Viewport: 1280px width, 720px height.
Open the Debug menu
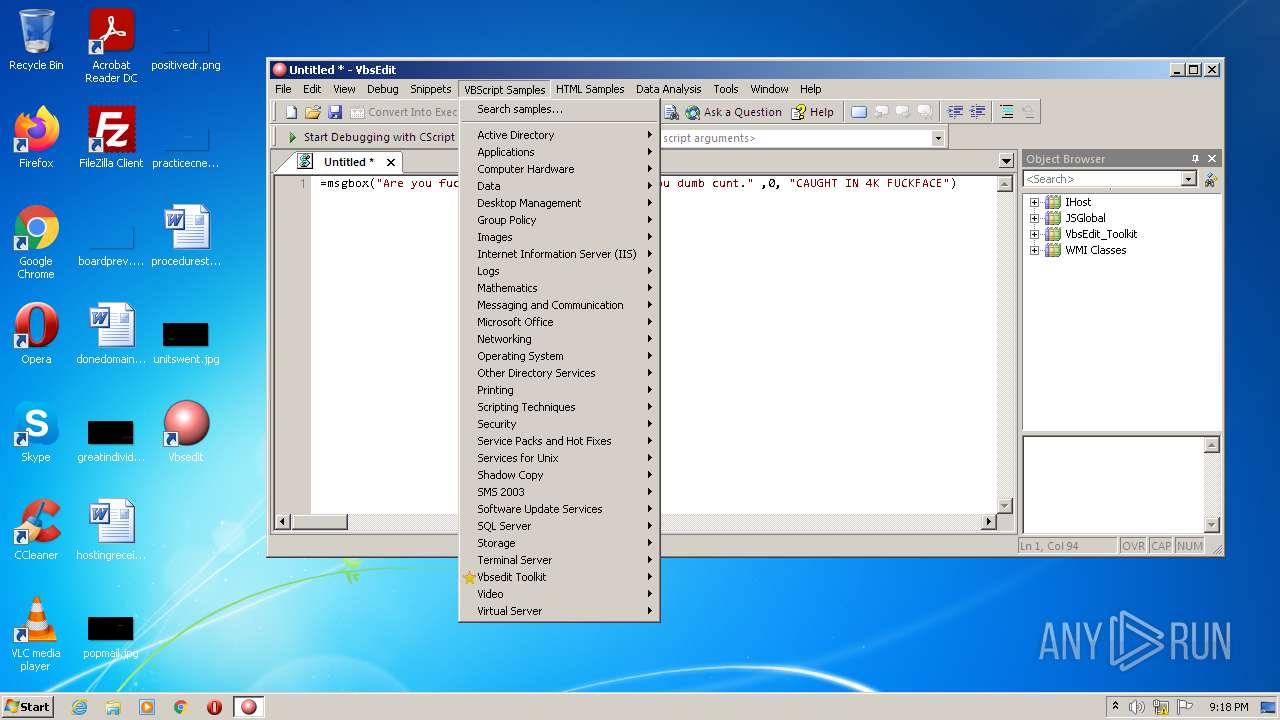tap(382, 89)
